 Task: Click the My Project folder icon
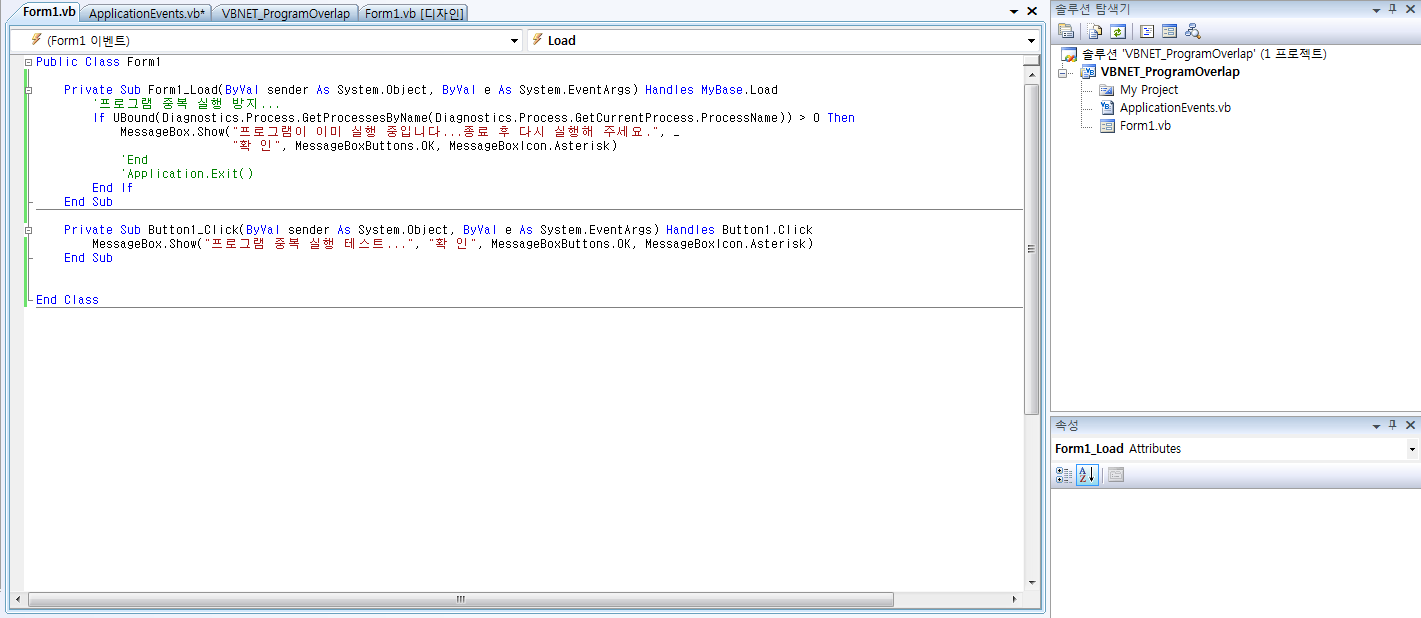coord(1106,90)
